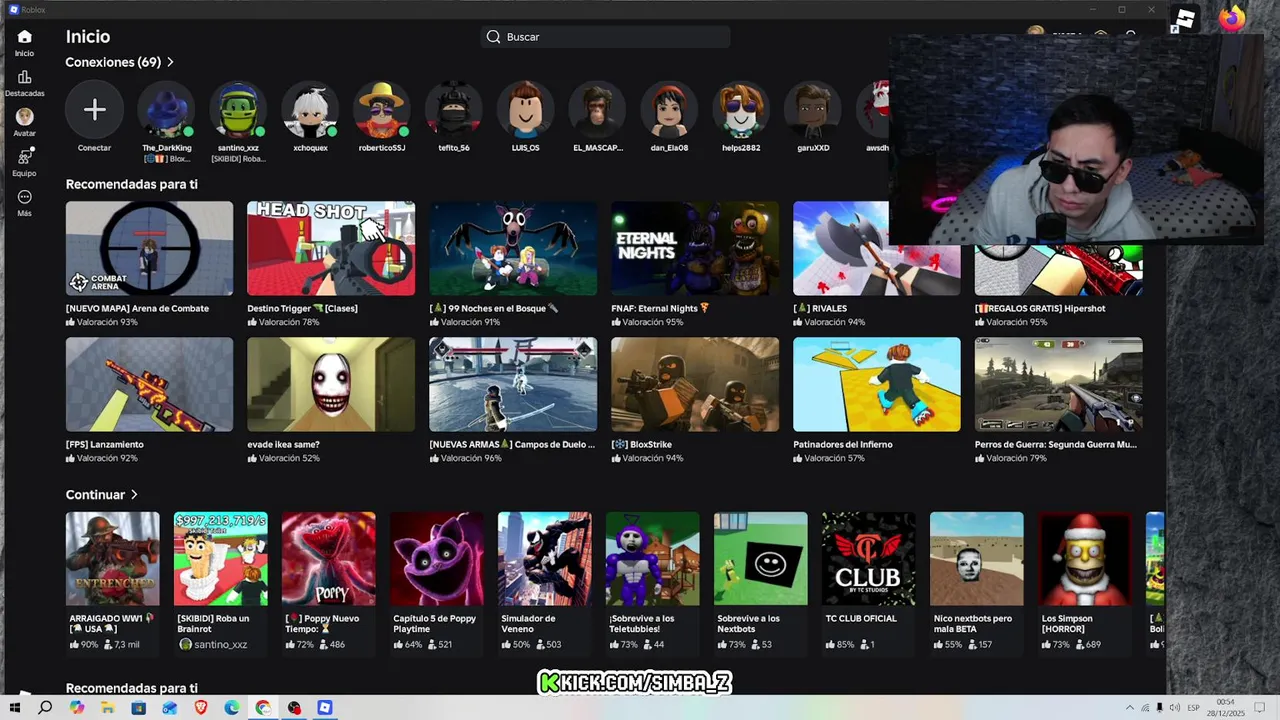This screenshot has height=720, width=1280.
Task: Open FNAF: Eternal Nights thumbnail
Action: point(695,249)
